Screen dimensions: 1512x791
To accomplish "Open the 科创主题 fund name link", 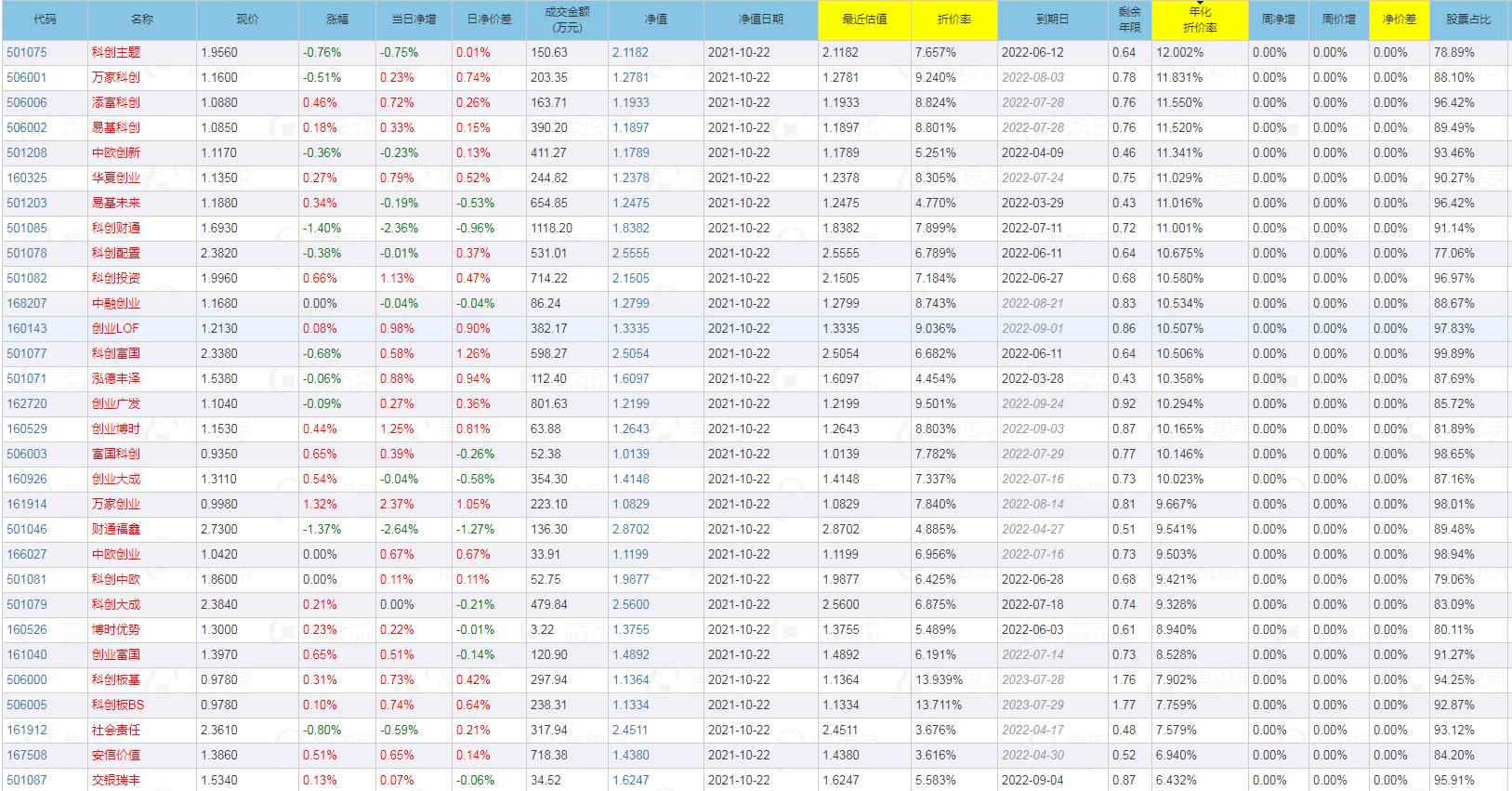I will click(x=116, y=53).
